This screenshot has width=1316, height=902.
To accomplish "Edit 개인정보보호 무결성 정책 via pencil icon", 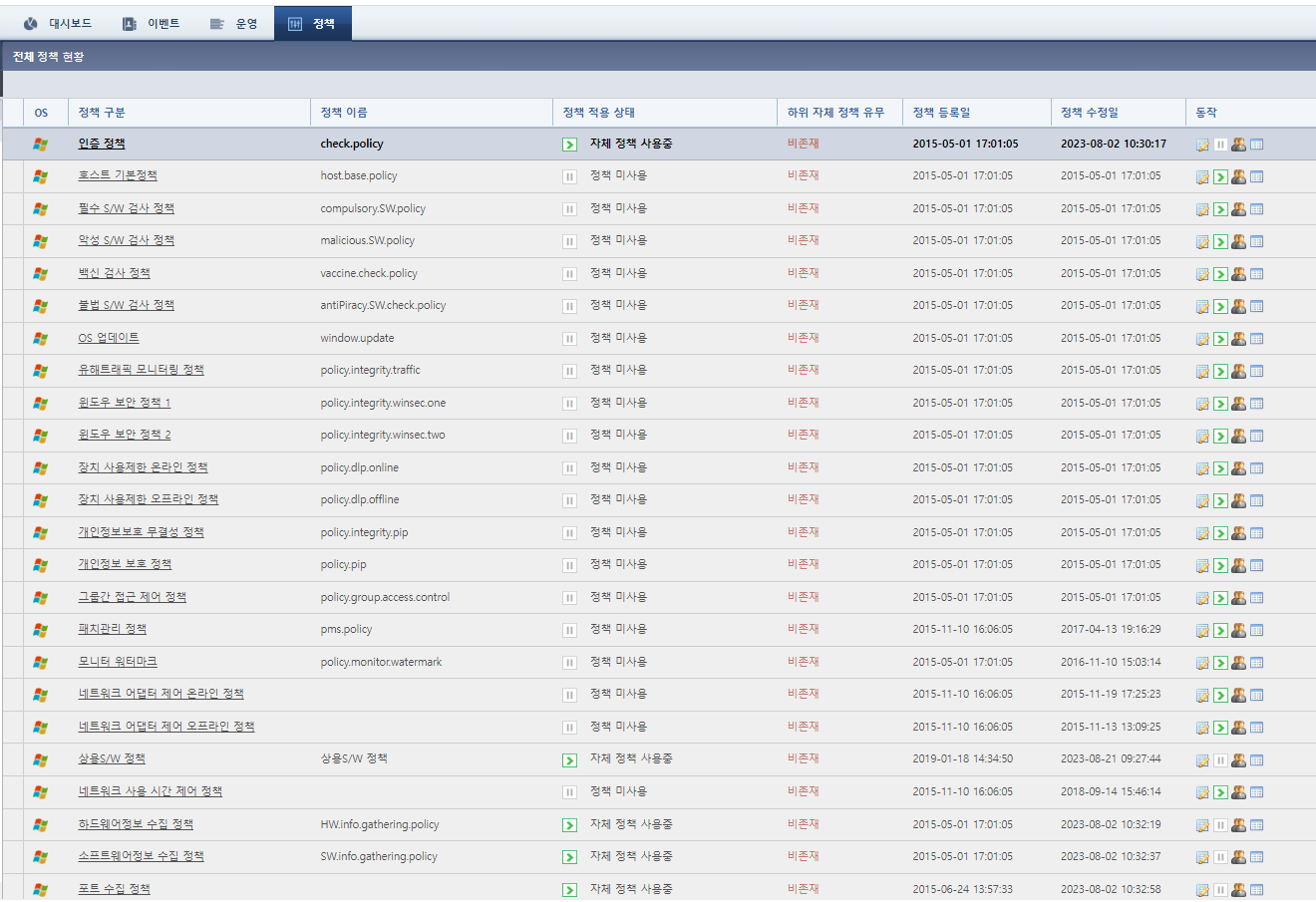I will pos(1202,533).
